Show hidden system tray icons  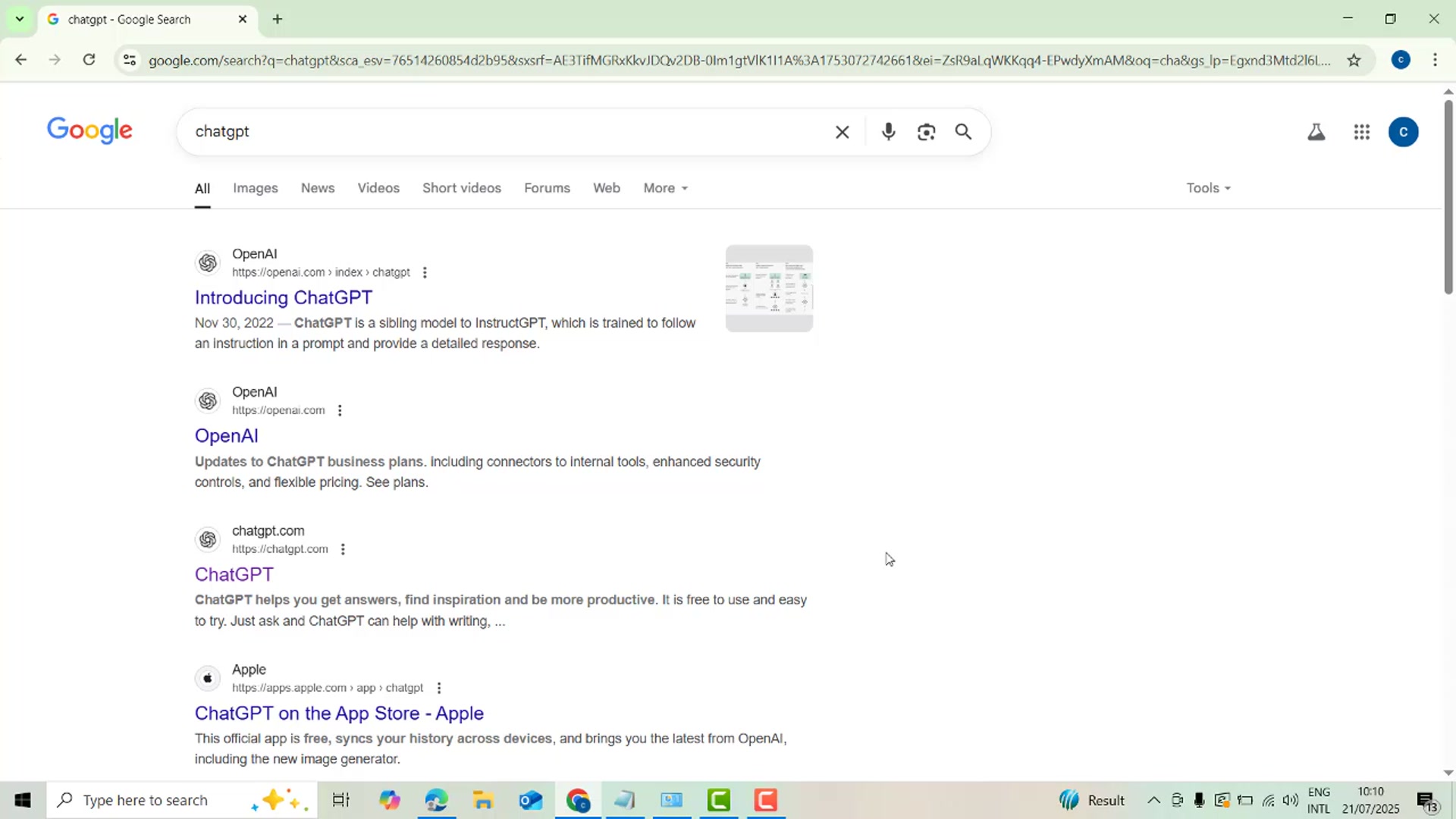[x=1153, y=800]
